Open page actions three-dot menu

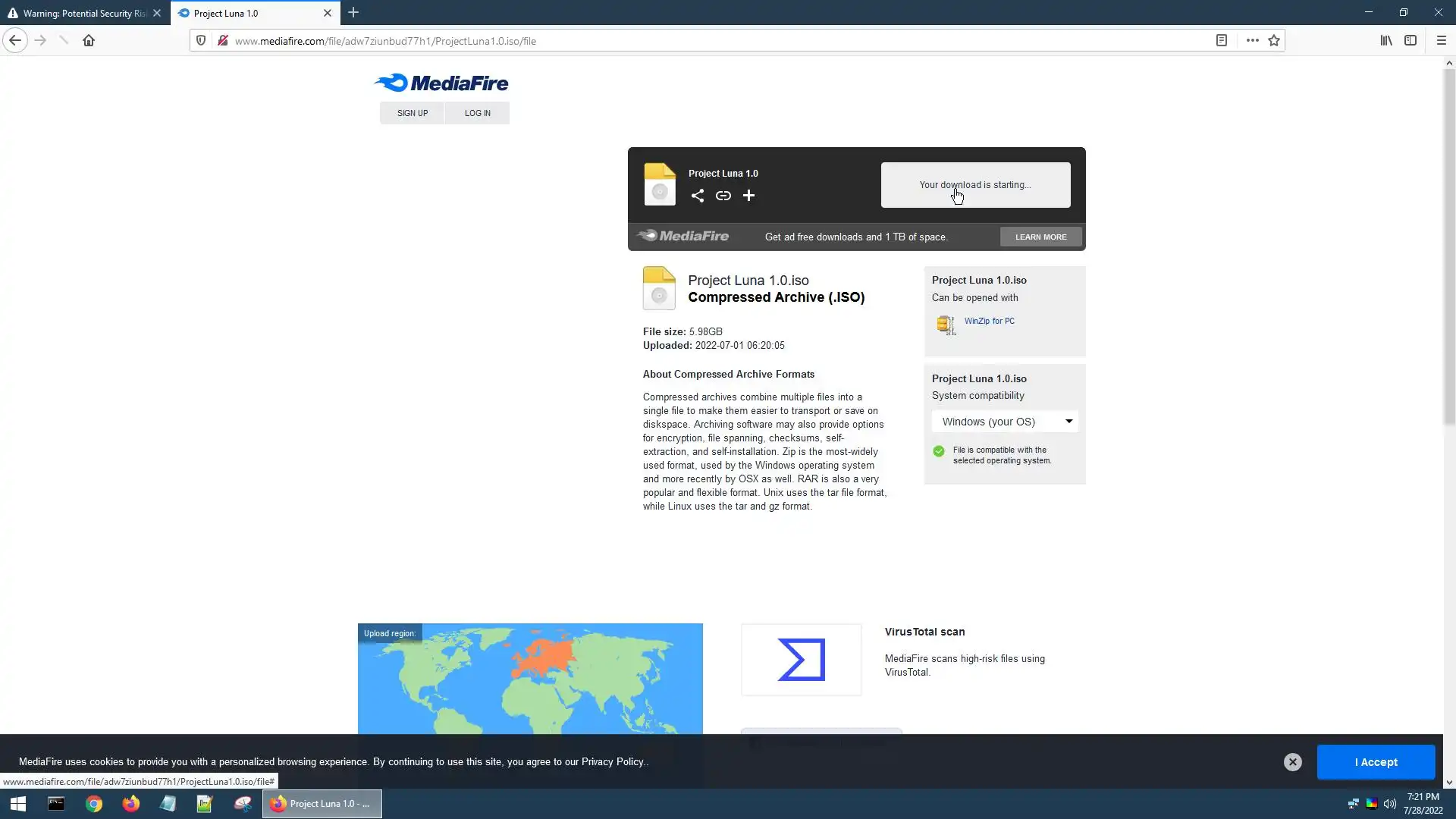coord(1252,40)
